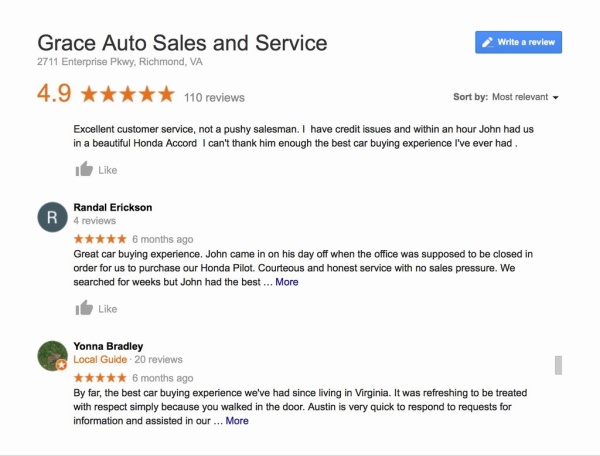The image size is (600, 456).
Task: Click Like text under Honda Accord review
Action: (108, 170)
